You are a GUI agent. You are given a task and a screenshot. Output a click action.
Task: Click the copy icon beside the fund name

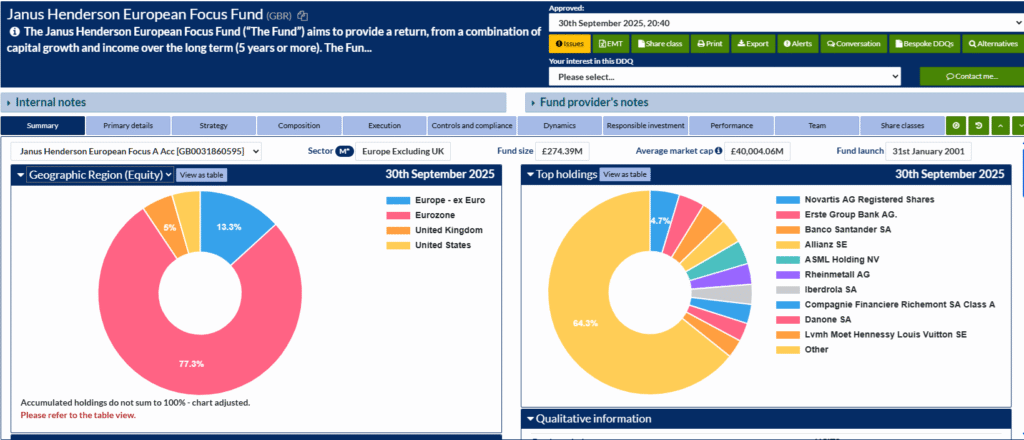coord(303,16)
